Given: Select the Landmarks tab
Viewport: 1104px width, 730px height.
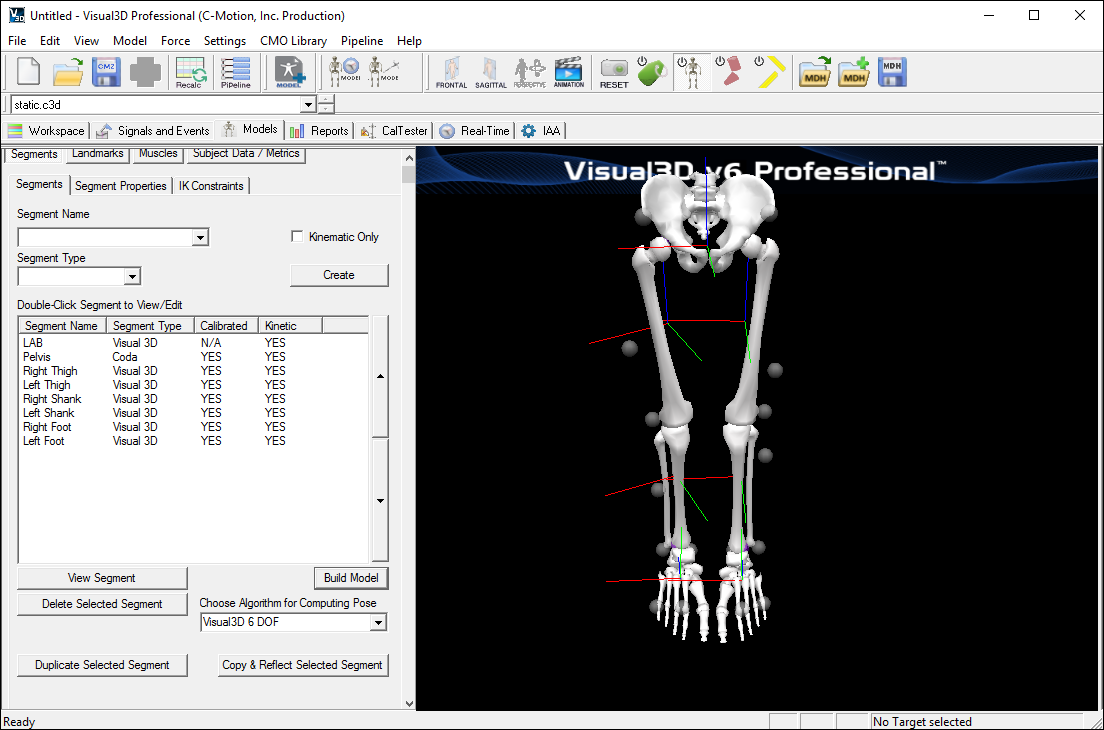Looking at the screenshot, I should click(97, 154).
